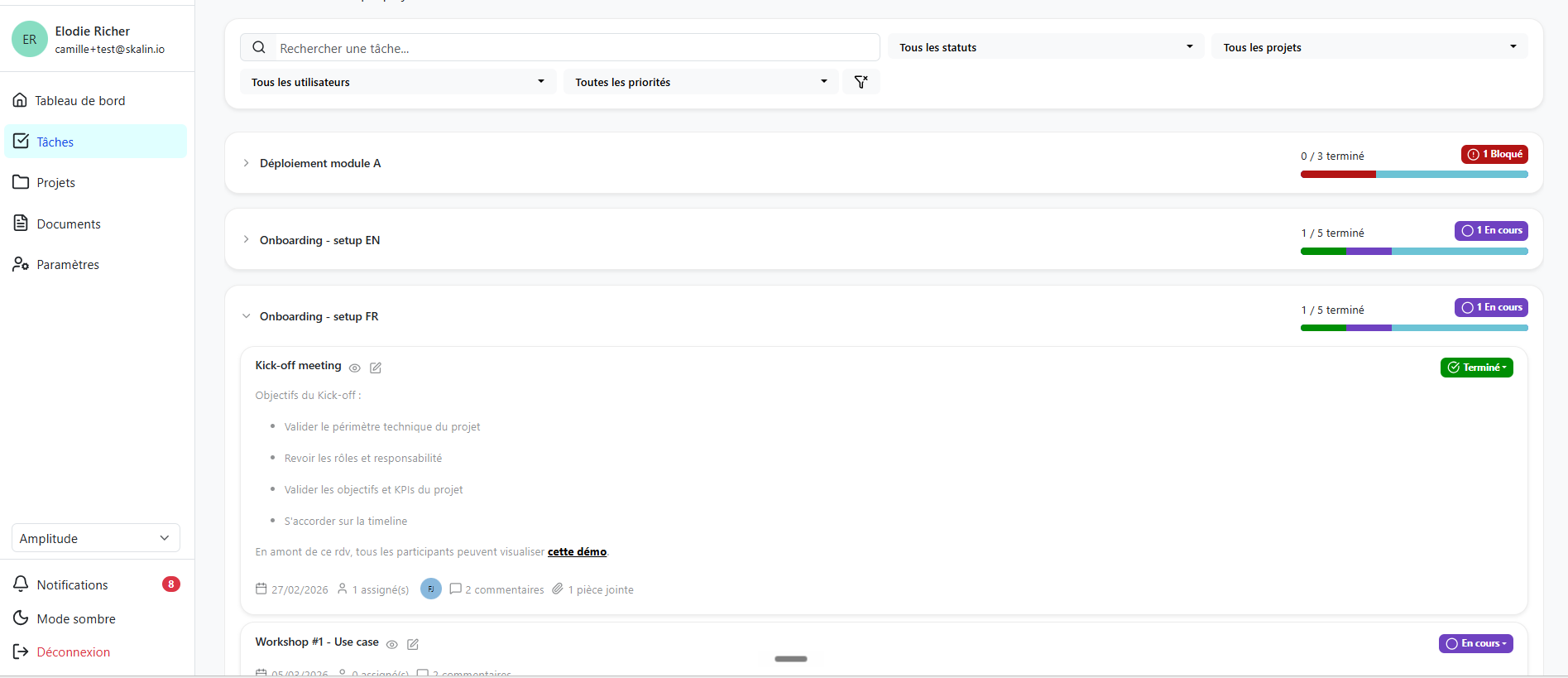1568x678 pixels.
Task: Click the search magnifier icon
Action: coord(259,47)
